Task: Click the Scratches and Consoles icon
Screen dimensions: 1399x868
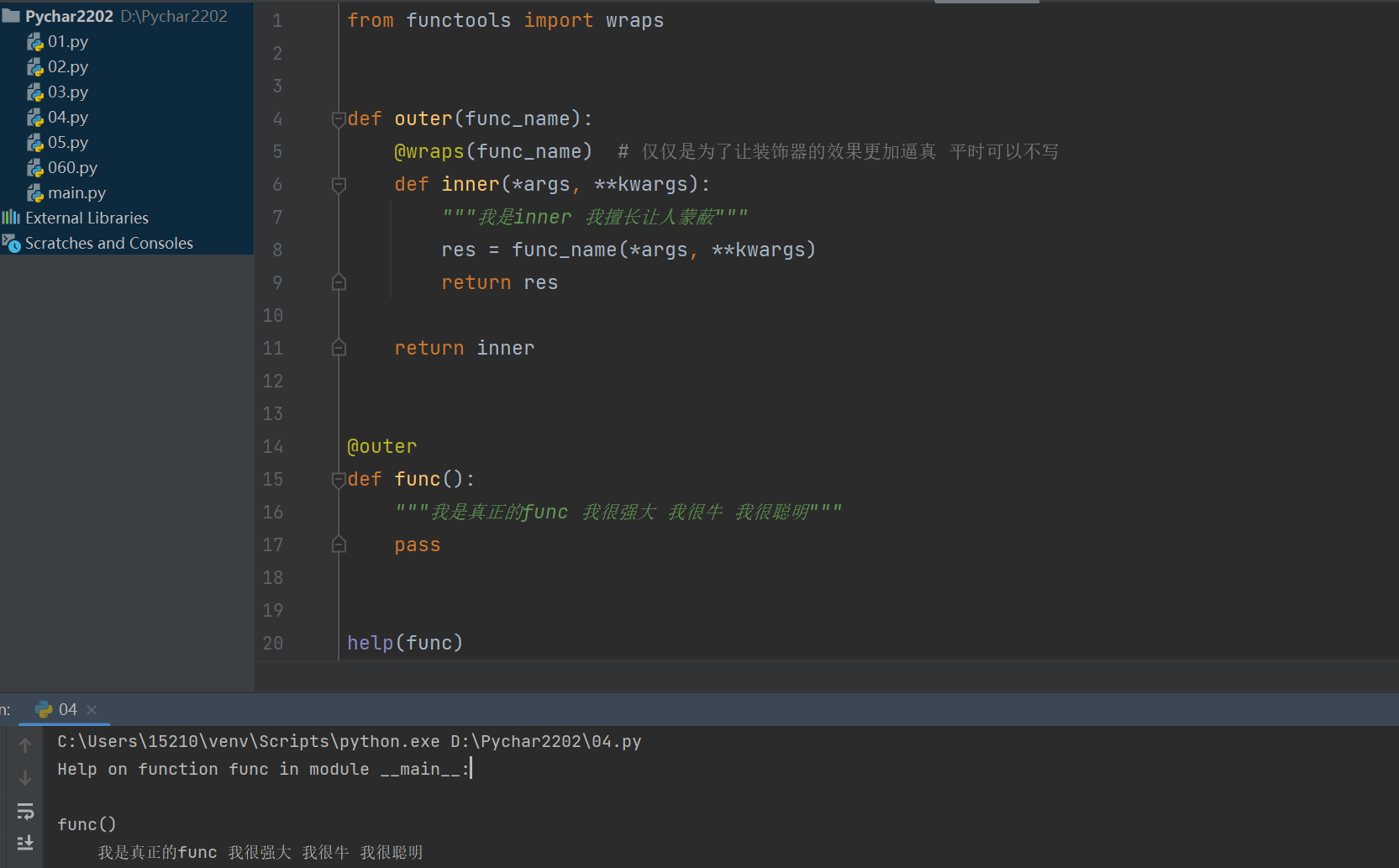Action: pos(11,244)
